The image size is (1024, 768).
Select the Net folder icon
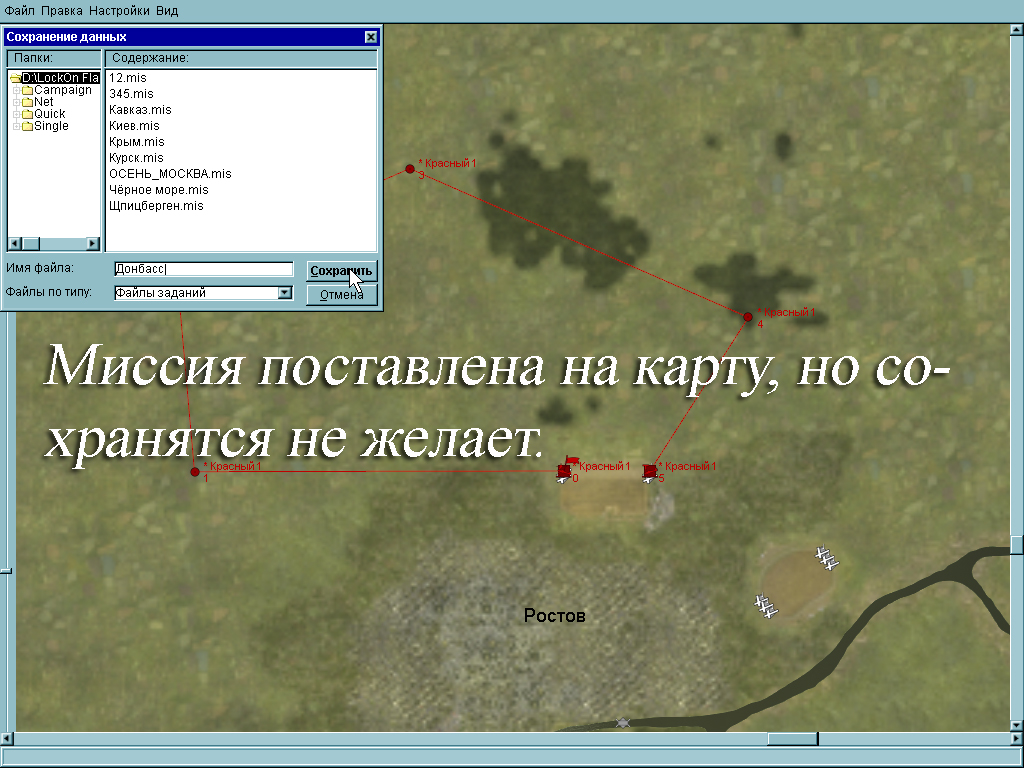[27, 102]
